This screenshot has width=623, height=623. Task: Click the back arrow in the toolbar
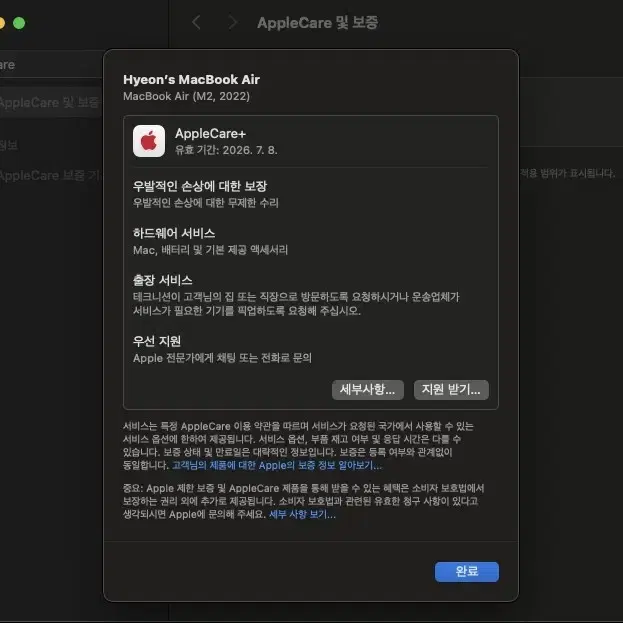coord(196,22)
